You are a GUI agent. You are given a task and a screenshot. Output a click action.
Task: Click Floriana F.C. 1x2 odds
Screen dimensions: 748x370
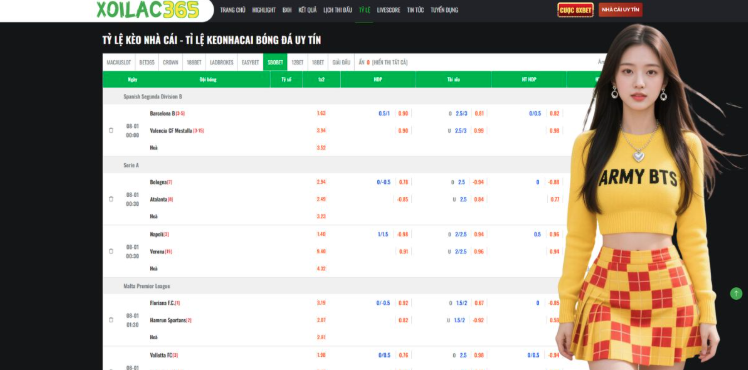point(321,303)
